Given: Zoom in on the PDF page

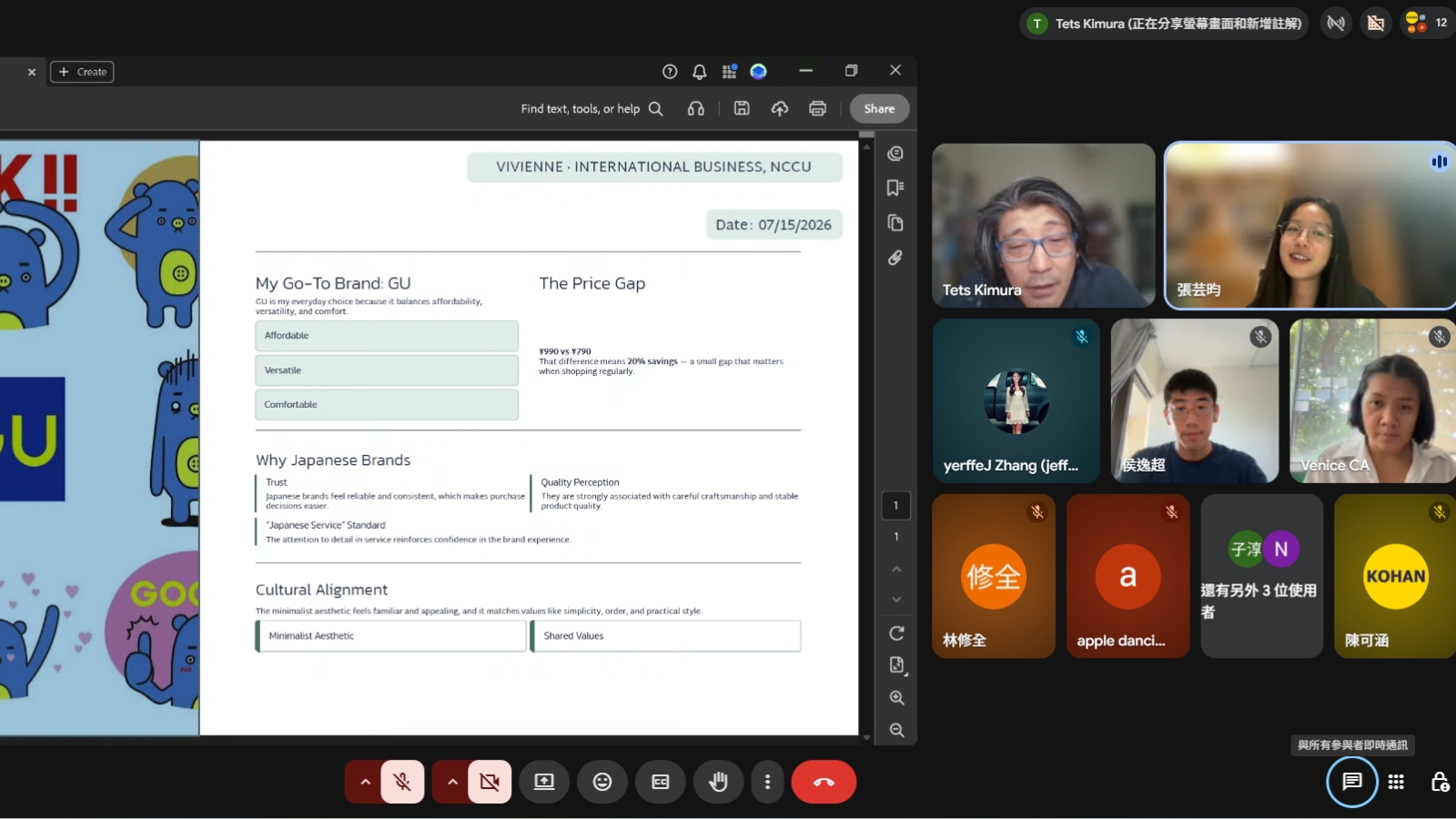Looking at the screenshot, I should click(896, 698).
